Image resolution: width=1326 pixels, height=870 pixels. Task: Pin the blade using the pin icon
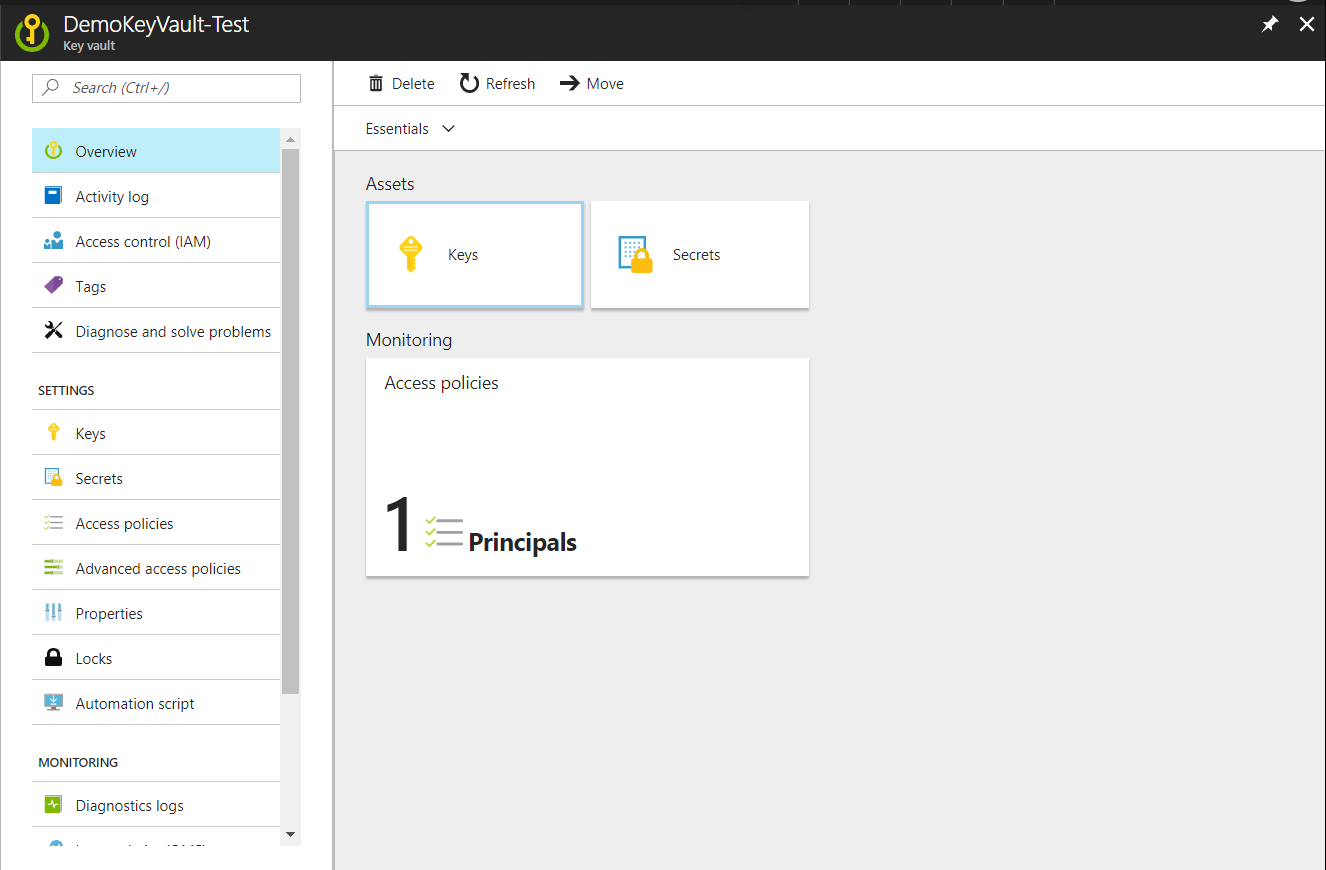point(1270,25)
